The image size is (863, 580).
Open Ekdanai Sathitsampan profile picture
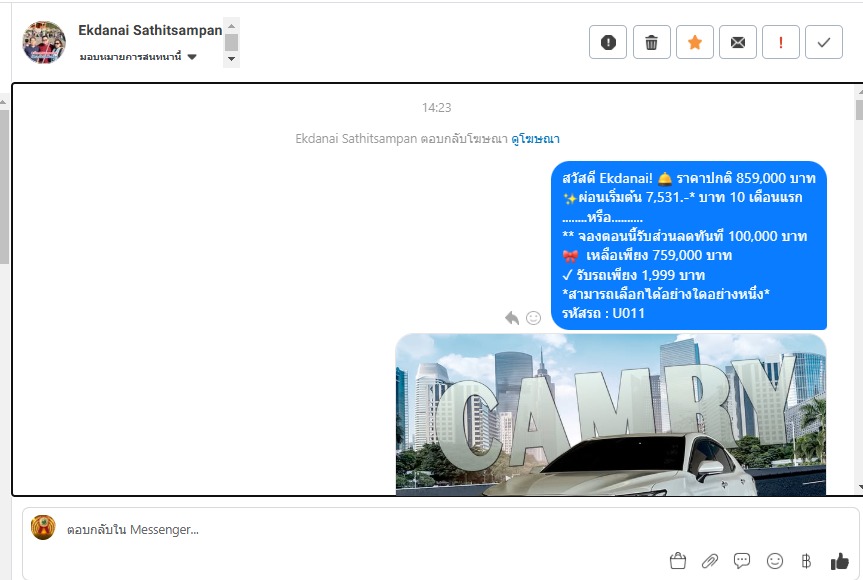[x=44, y=42]
